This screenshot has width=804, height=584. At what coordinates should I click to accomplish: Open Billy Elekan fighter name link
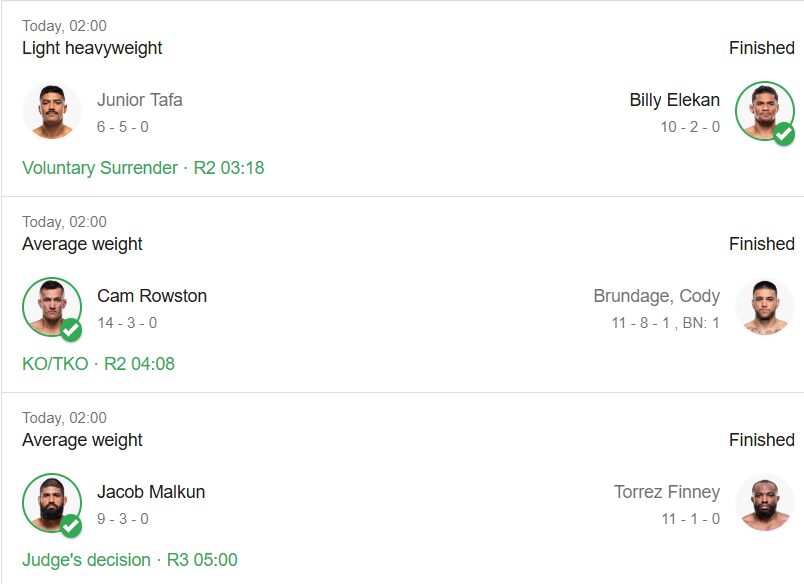point(674,100)
